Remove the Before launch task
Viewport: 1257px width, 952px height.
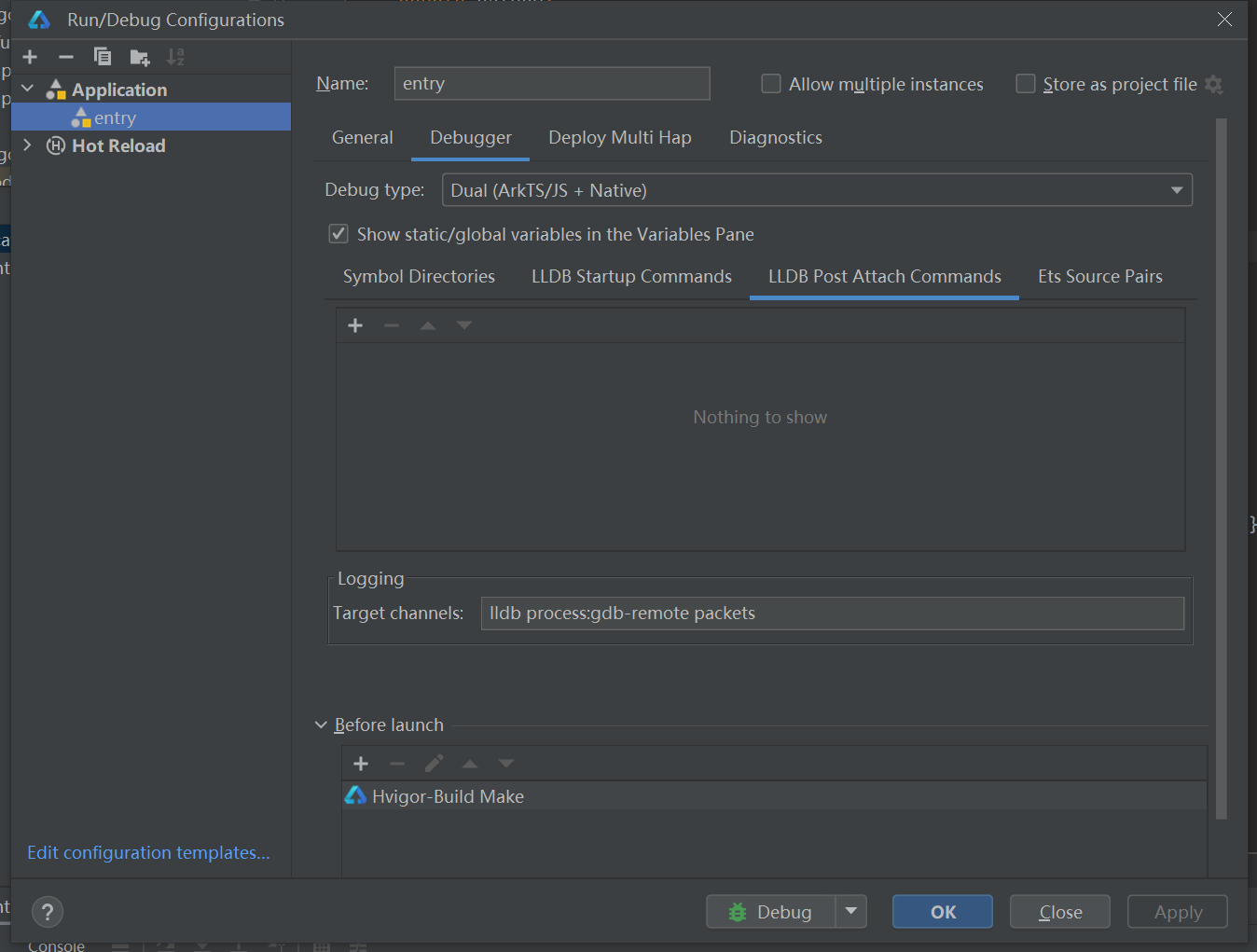click(397, 764)
